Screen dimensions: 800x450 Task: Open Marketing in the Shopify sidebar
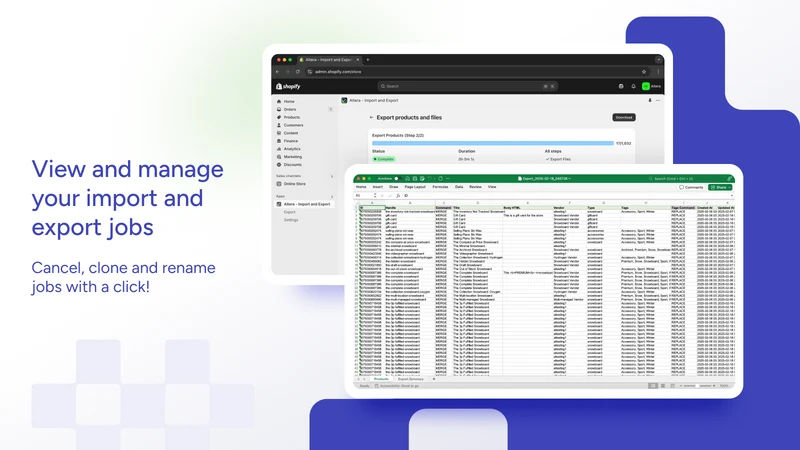(x=293, y=157)
